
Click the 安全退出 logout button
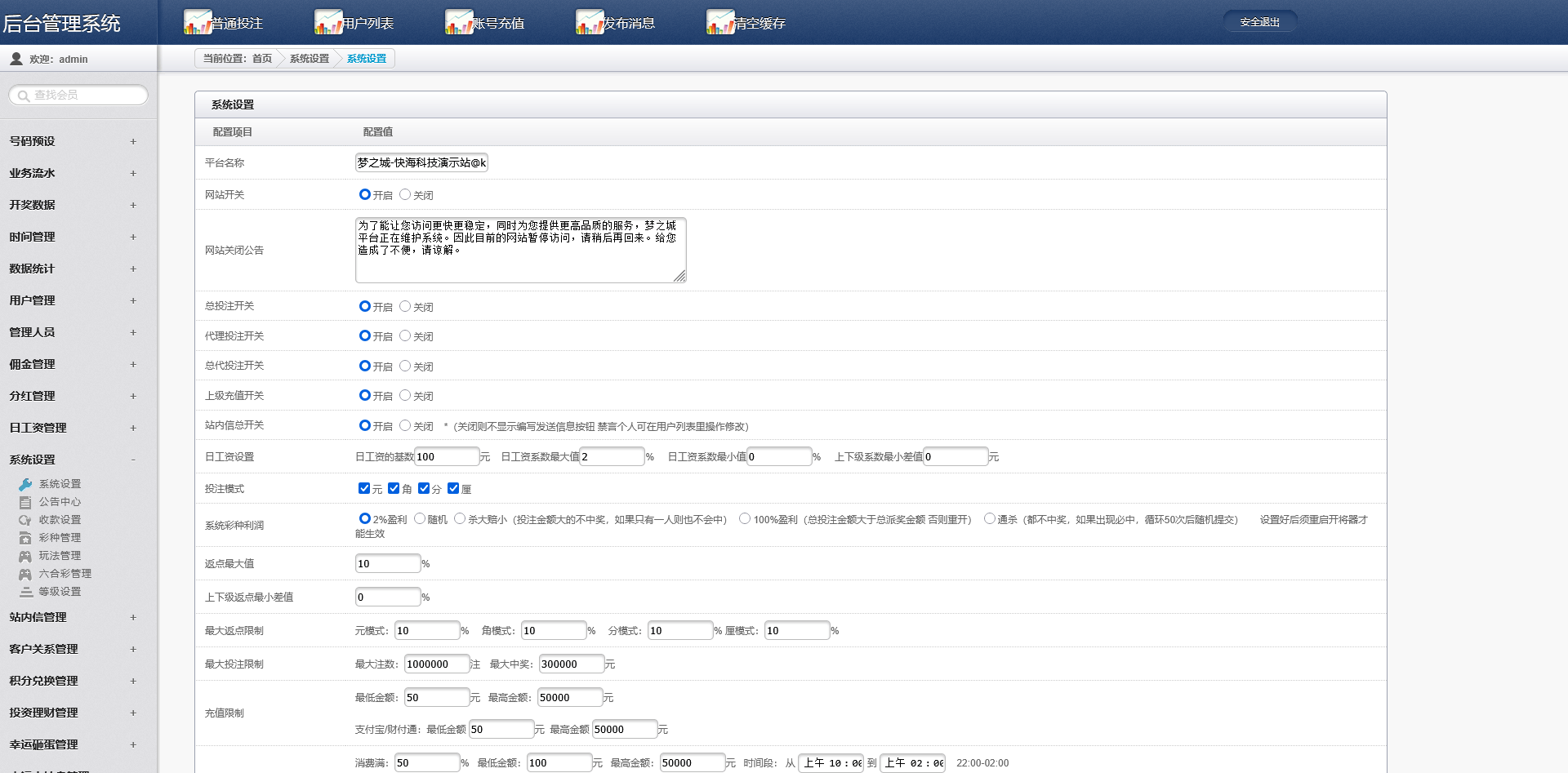(1259, 22)
